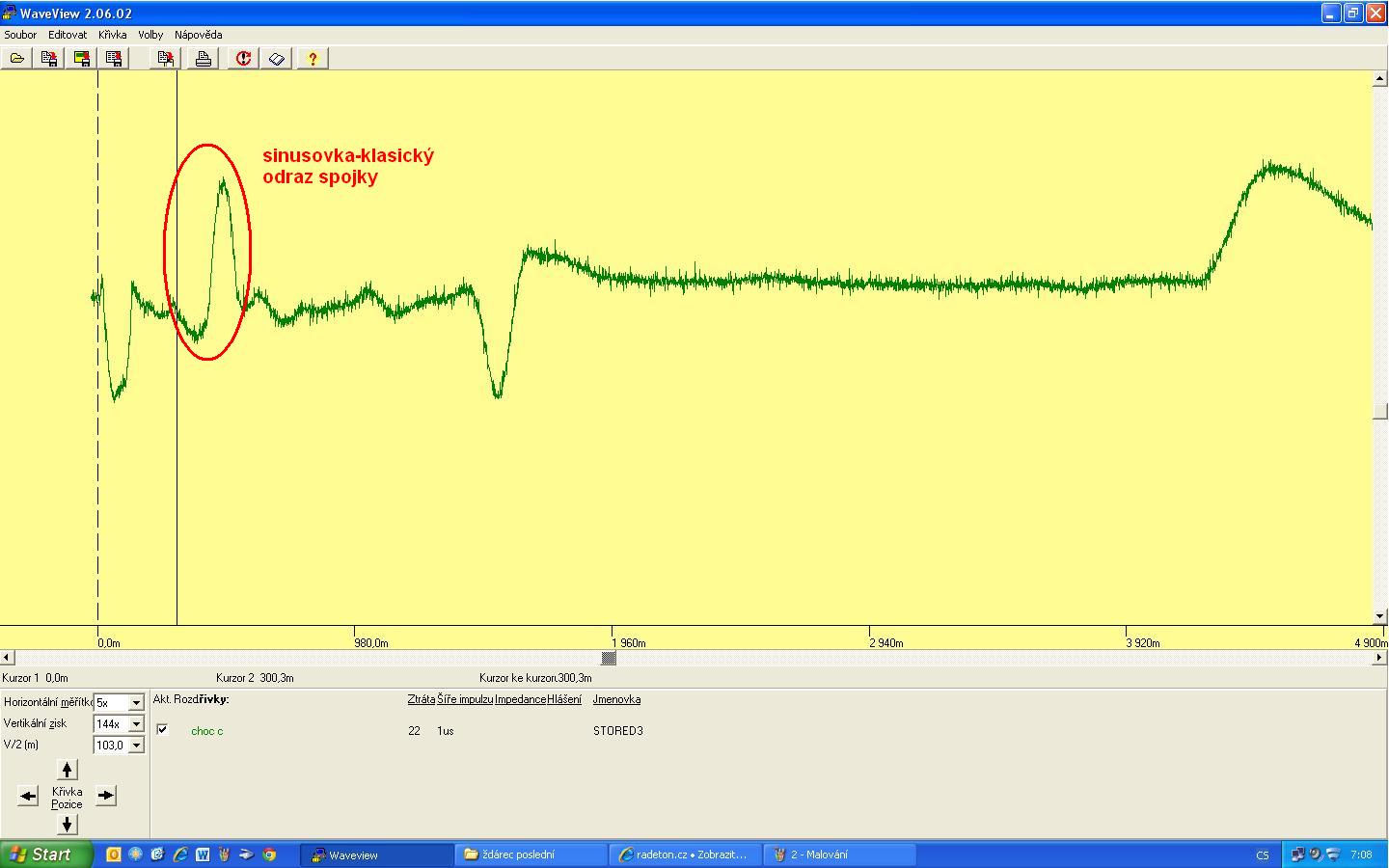Expand the Horizontální měřítko 5x dropdown
This screenshot has width=1389, height=868.
click(136, 702)
